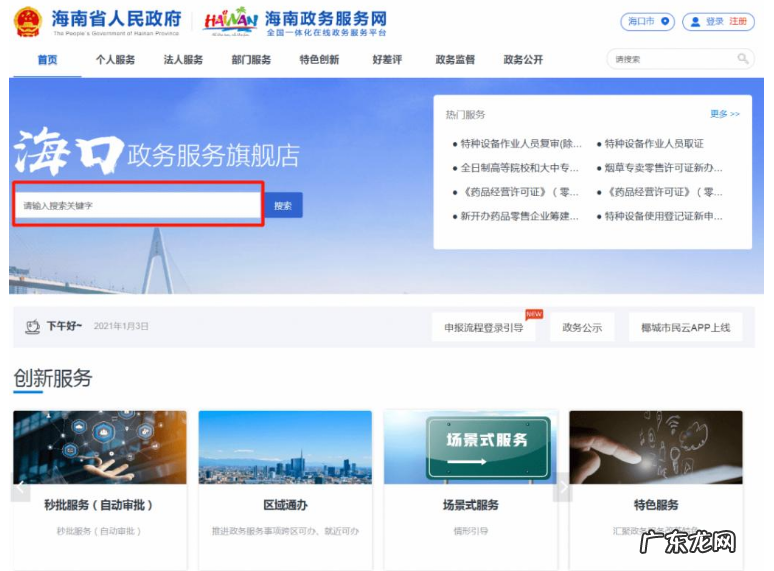
Task: Click the 更多 >> link in 热门服务
Action: coord(725,114)
